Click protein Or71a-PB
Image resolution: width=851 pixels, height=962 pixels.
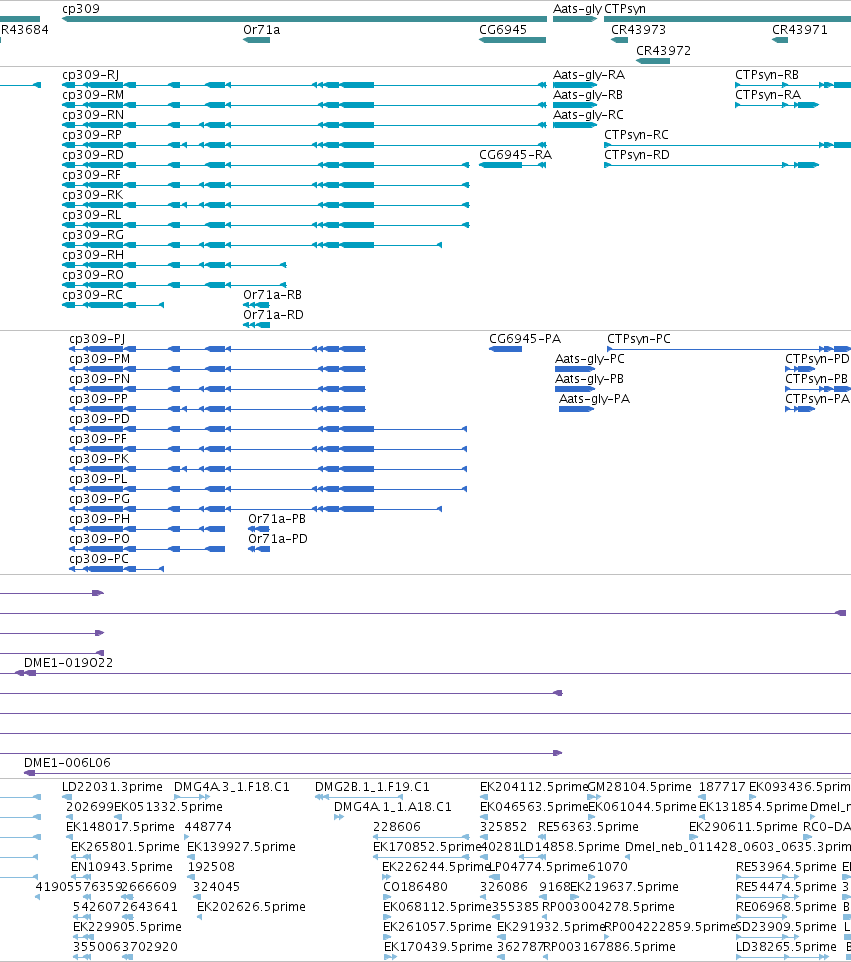click(x=259, y=529)
